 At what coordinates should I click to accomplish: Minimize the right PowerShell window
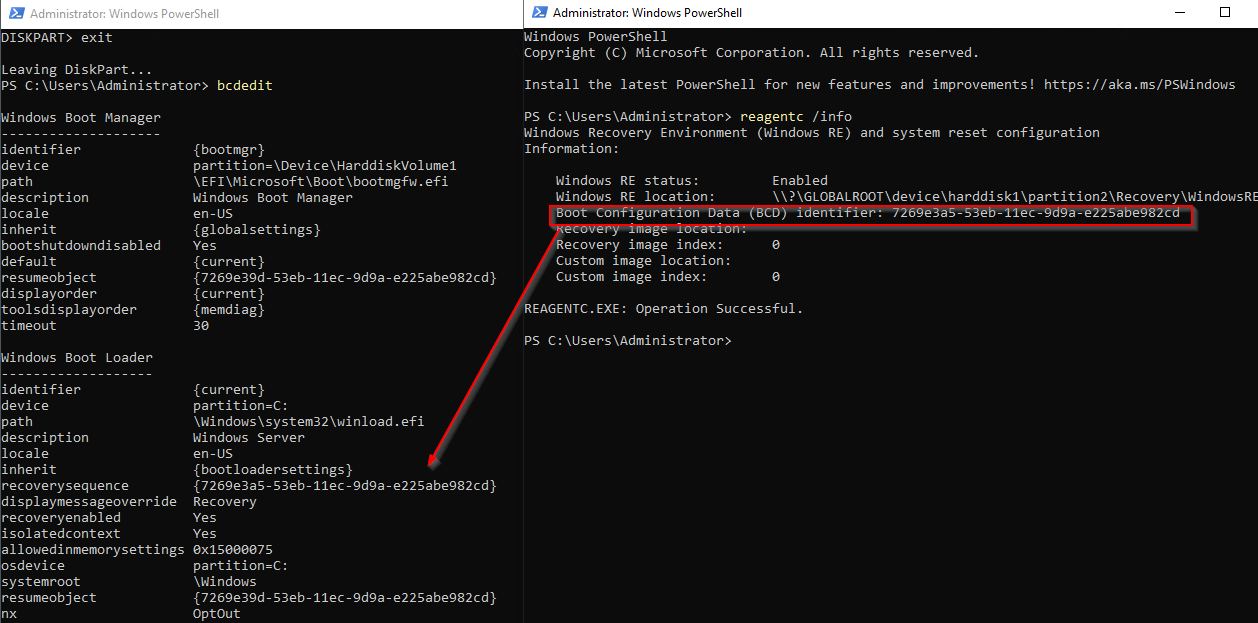pos(1179,13)
